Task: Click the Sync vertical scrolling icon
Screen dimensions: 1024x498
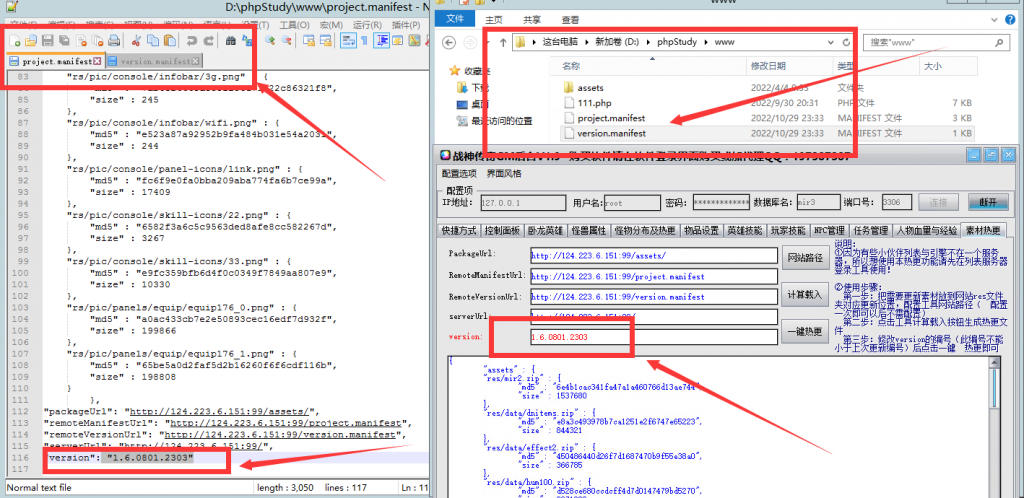Action: (x=309, y=40)
